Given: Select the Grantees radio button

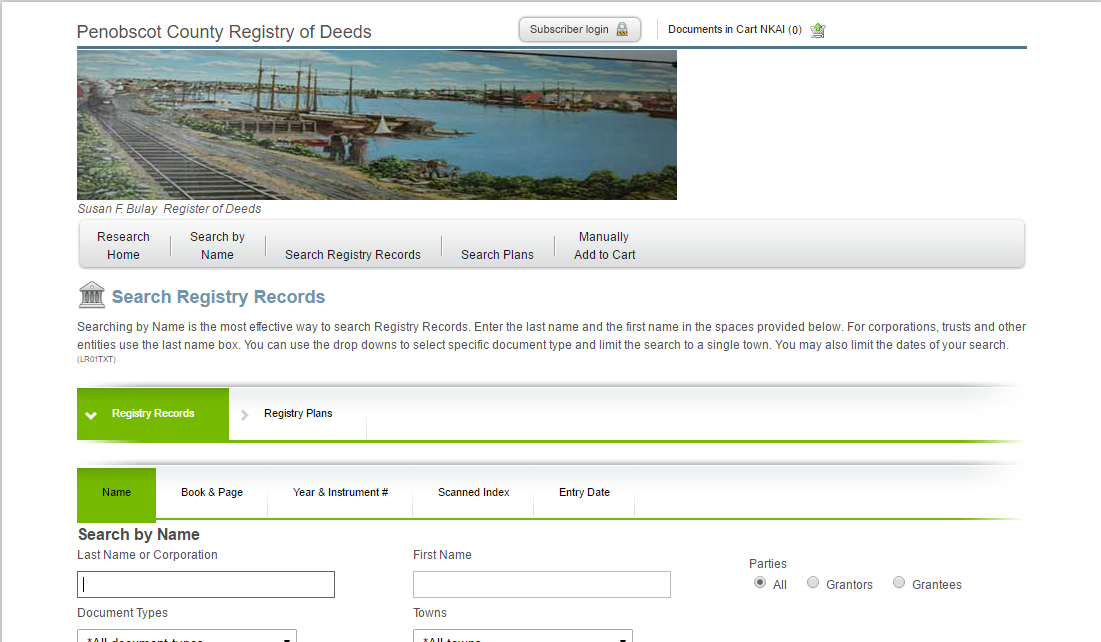Looking at the screenshot, I should pyautogui.click(x=899, y=582).
